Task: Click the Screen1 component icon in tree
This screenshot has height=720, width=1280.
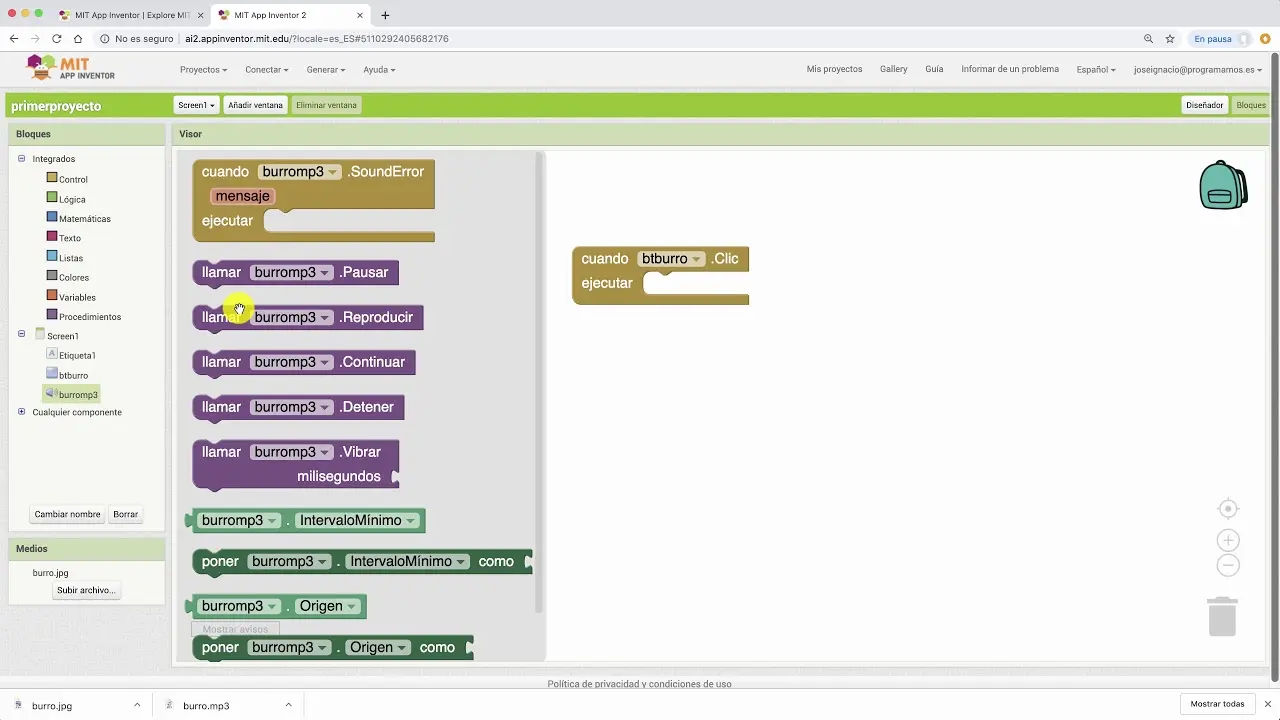Action: coord(40,334)
